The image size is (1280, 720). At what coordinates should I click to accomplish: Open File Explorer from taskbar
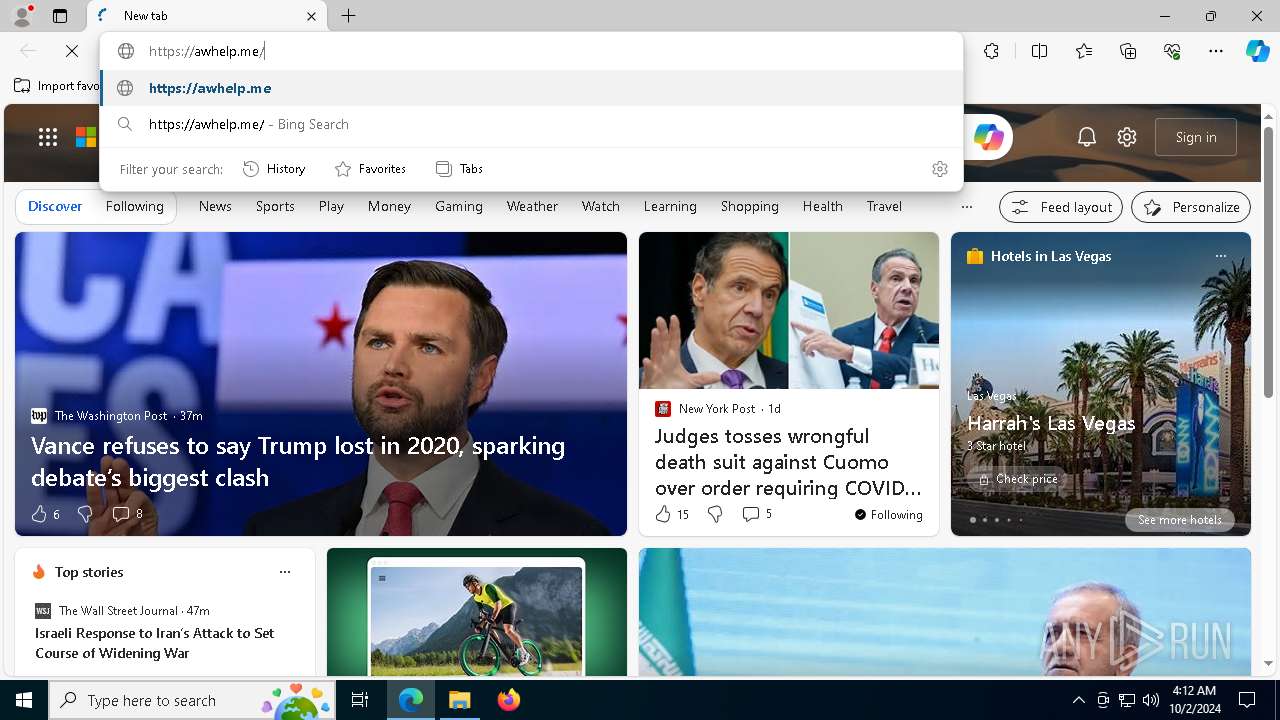point(459,700)
